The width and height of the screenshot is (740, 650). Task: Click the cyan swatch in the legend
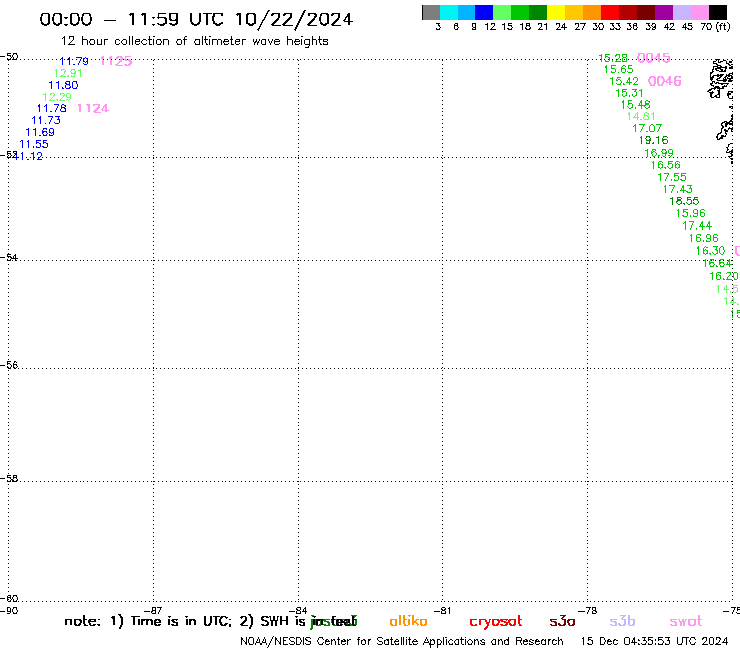[x=449, y=12]
